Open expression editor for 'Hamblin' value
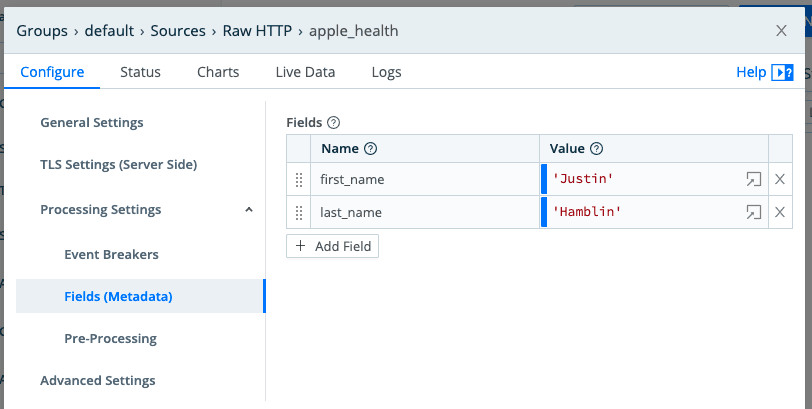The image size is (812, 409). (x=752, y=212)
